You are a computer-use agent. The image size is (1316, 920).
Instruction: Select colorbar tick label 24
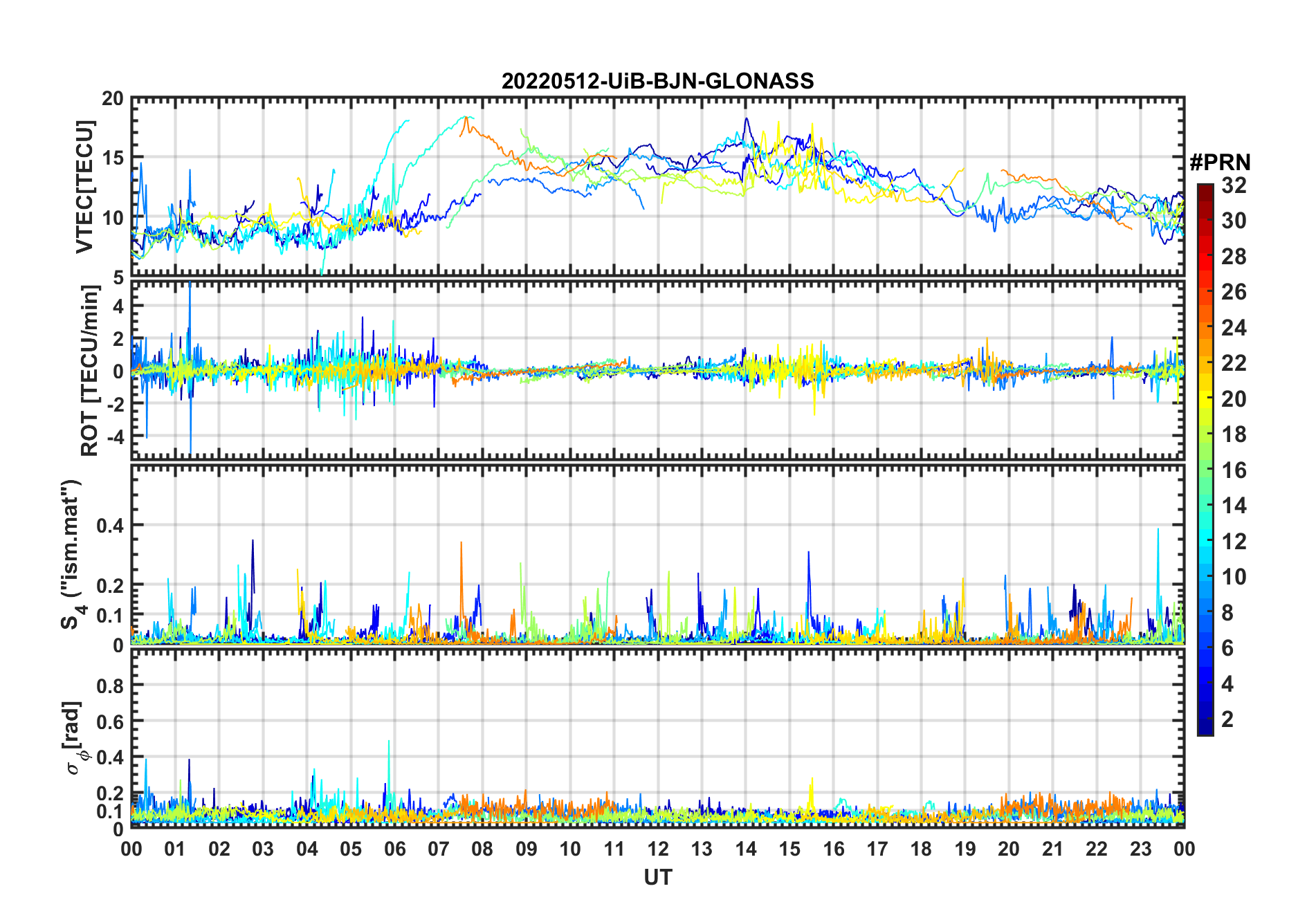[x=1234, y=328]
